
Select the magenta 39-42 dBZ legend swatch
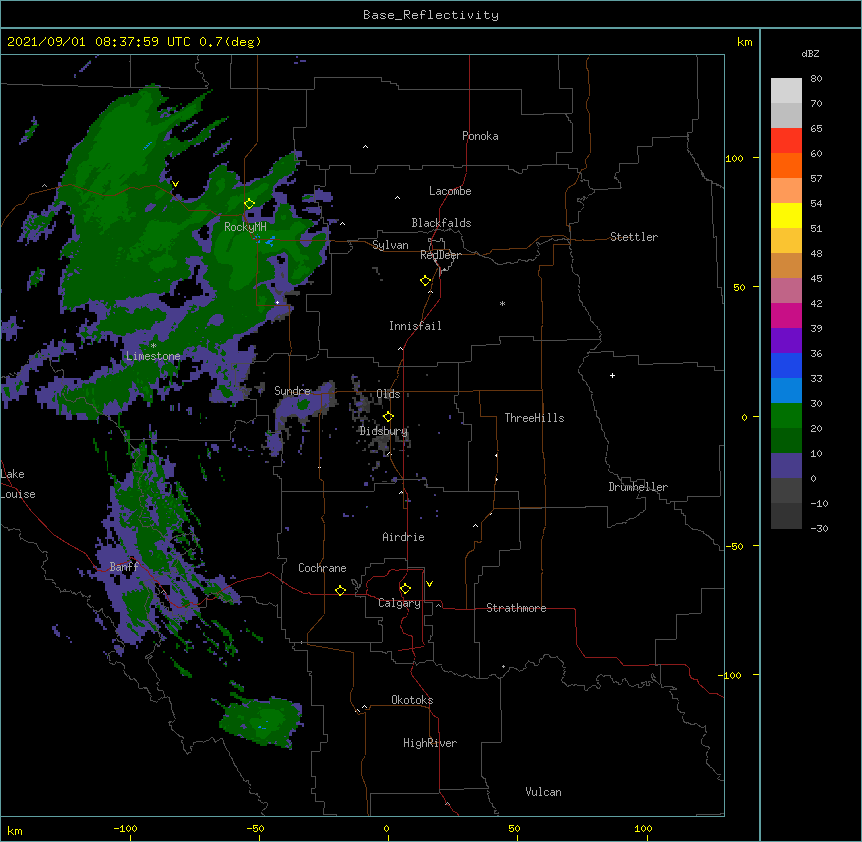786,316
